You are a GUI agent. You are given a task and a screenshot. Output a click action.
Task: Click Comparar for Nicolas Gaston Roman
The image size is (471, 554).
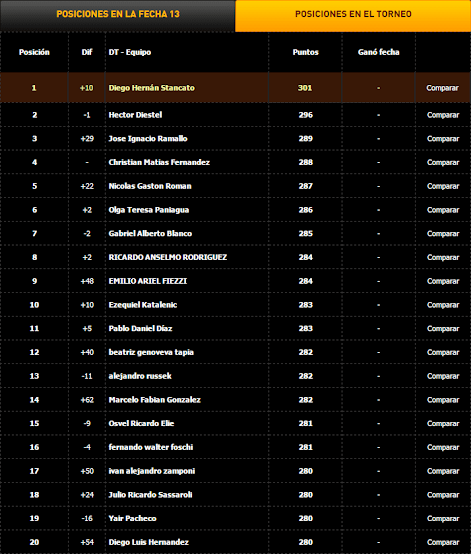(443, 186)
